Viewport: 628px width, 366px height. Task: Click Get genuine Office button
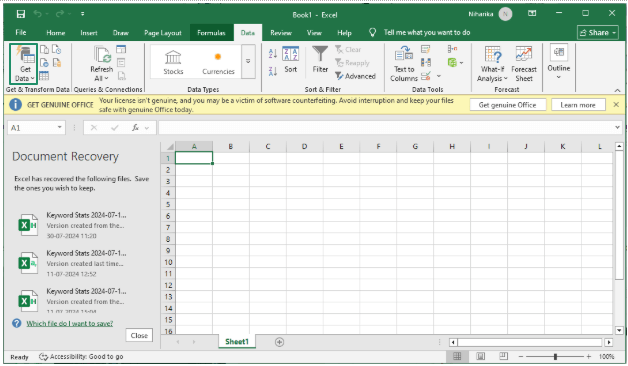[x=507, y=105]
